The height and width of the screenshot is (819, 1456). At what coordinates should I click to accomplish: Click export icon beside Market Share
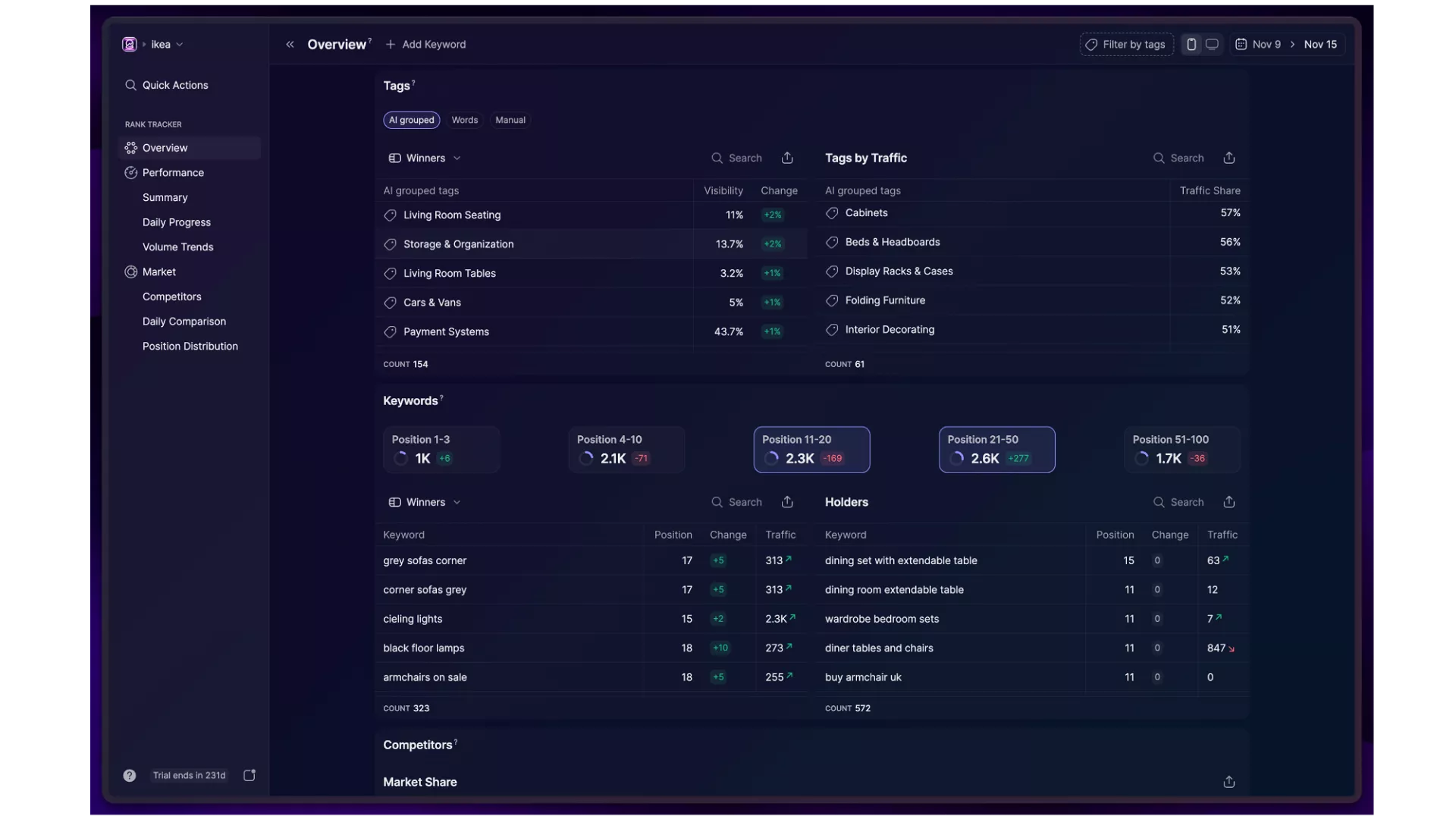(x=1229, y=782)
